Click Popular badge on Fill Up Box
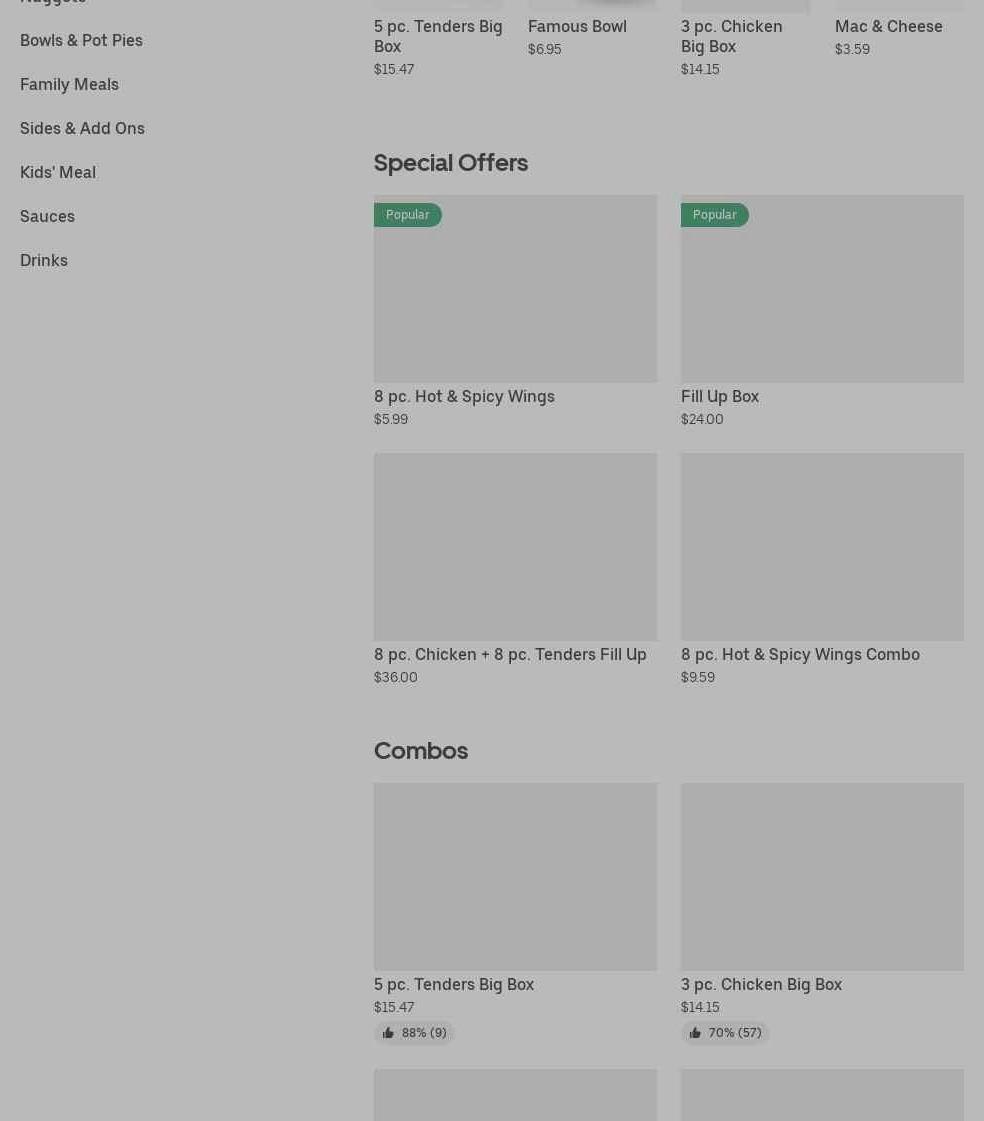Screen dimensions: 984x1121 click(x=714, y=215)
